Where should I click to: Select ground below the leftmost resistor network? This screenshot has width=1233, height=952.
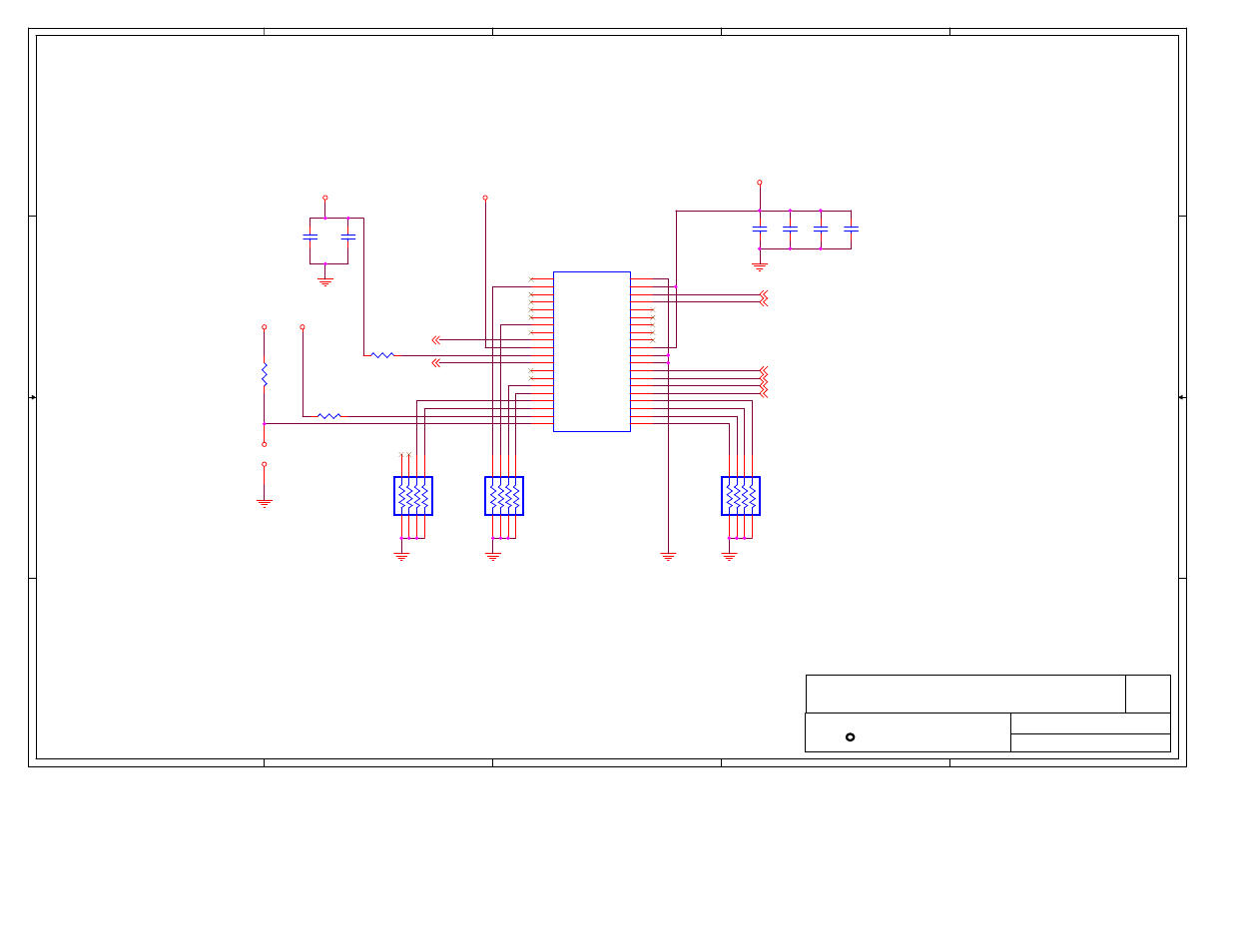click(401, 557)
